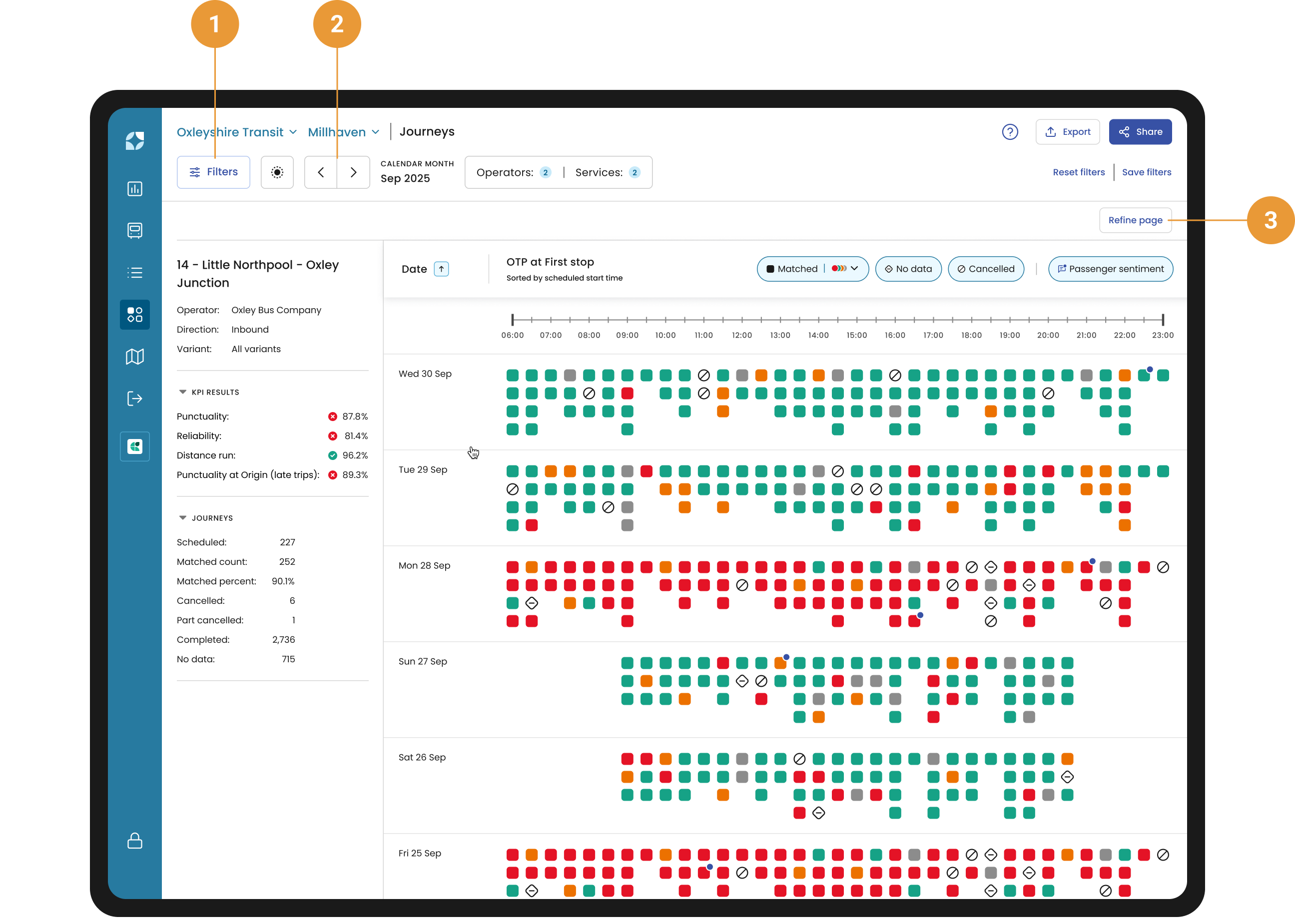The image size is (1295, 924).
Task: Click the Share button
Action: (1140, 132)
